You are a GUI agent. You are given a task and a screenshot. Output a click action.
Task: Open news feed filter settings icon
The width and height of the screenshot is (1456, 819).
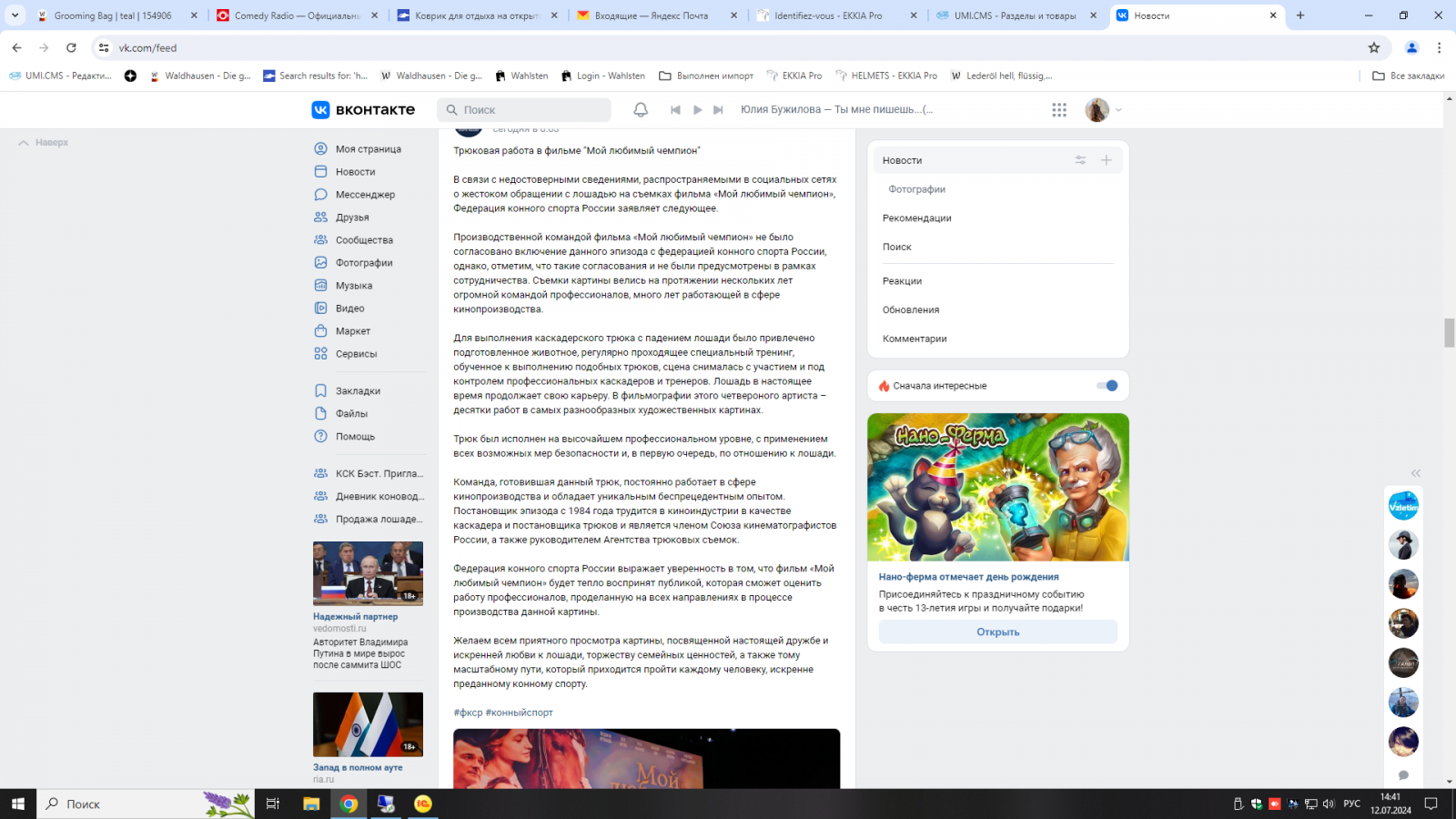pyautogui.click(x=1080, y=160)
